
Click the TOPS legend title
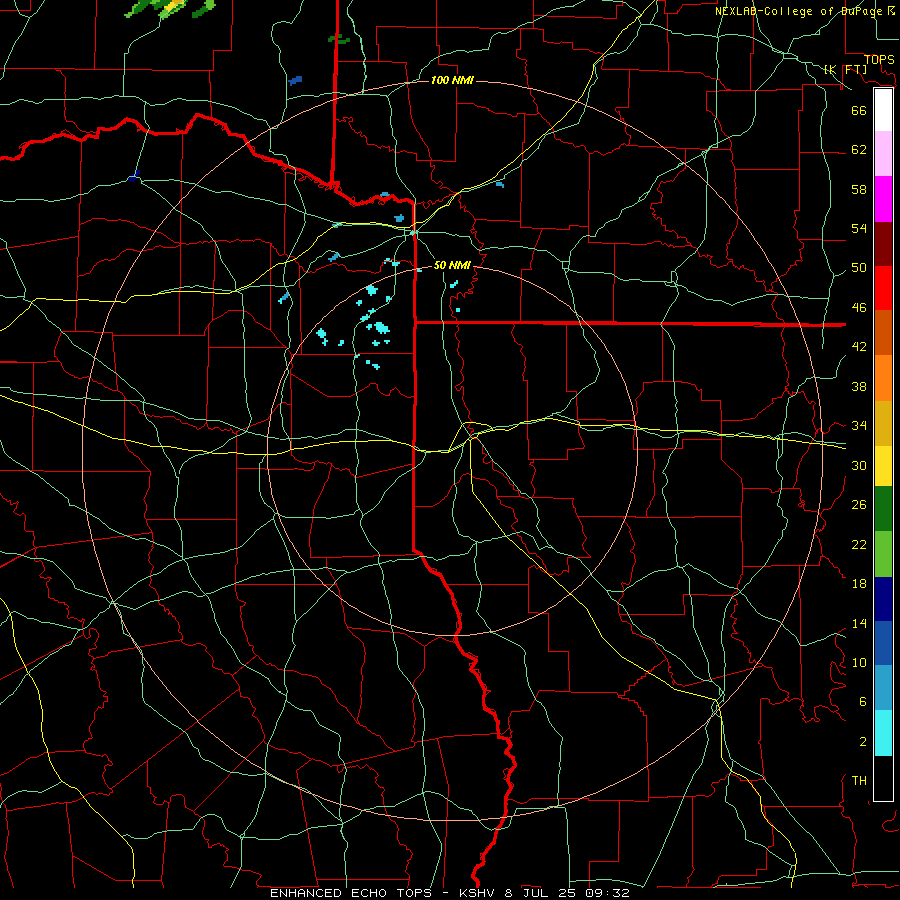[879, 60]
